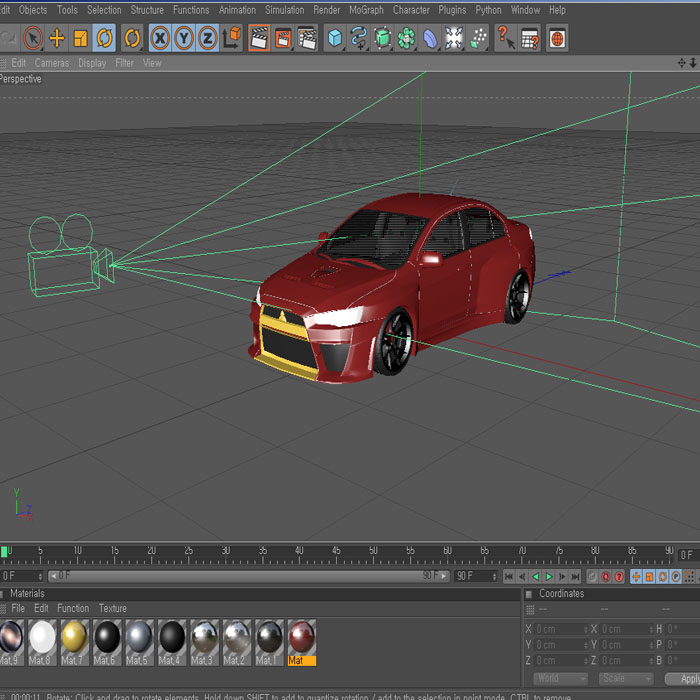Go to end of animation

pyautogui.click(x=575, y=576)
